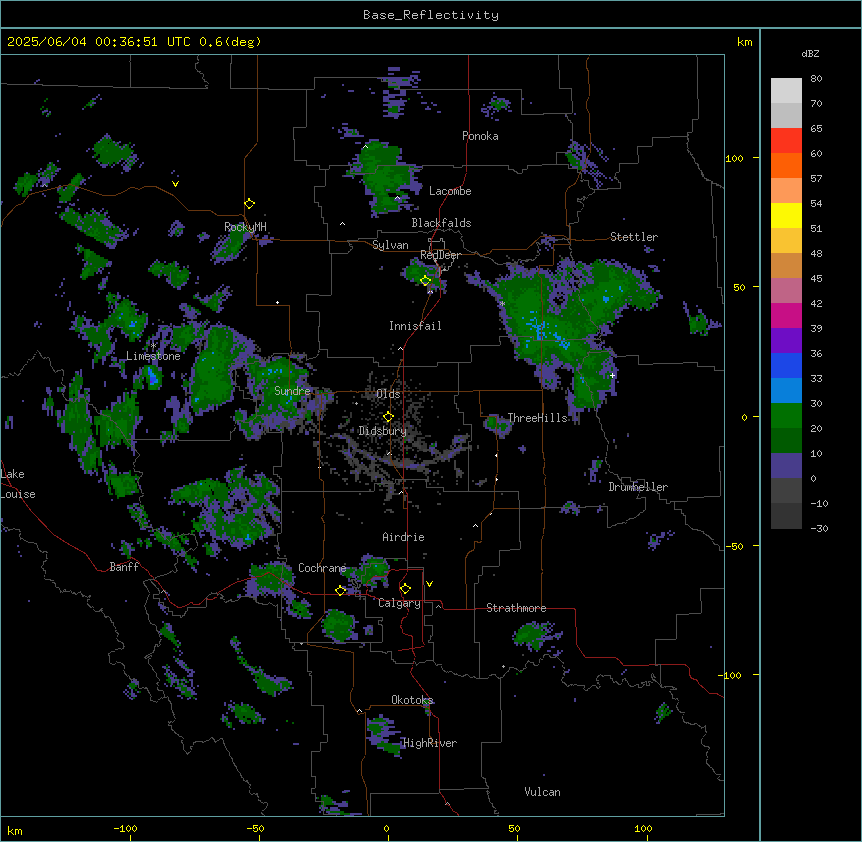Pick the light gray 70-80 dBZ legend swatch

[x=786, y=91]
